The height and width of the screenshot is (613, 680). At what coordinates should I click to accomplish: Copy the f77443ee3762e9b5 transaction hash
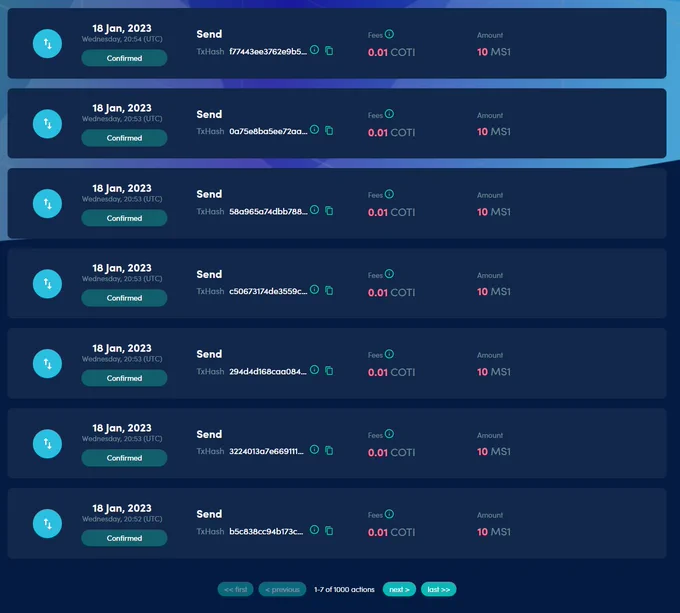pyautogui.click(x=329, y=51)
